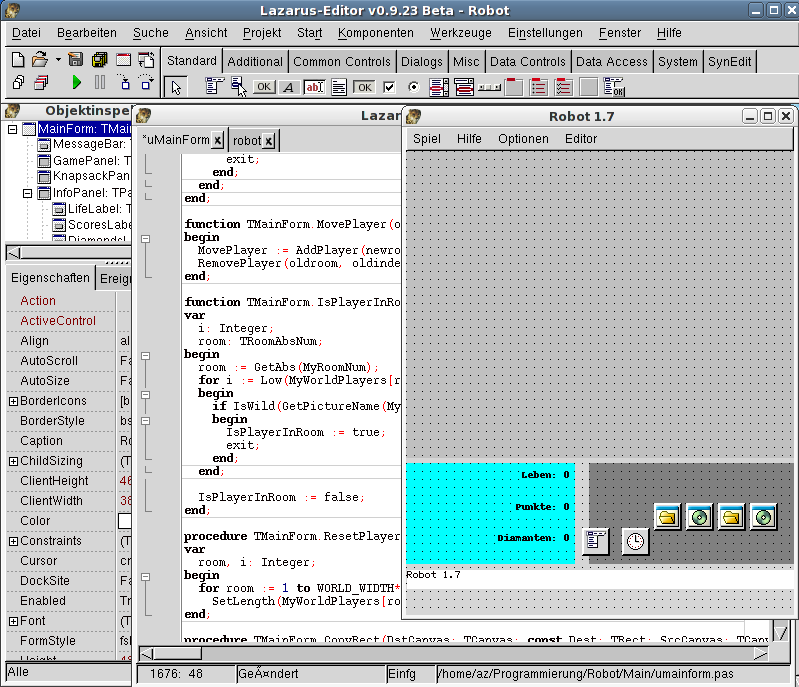Switch to the Ereignisse tab in Objektinspektor
Image resolution: width=799 pixels, height=687 pixels.
pos(115,279)
